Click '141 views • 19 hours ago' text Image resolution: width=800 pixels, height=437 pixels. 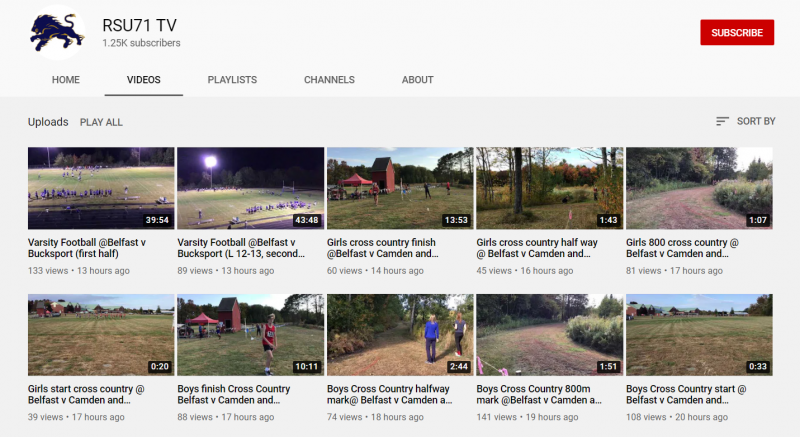tap(527, 417)
